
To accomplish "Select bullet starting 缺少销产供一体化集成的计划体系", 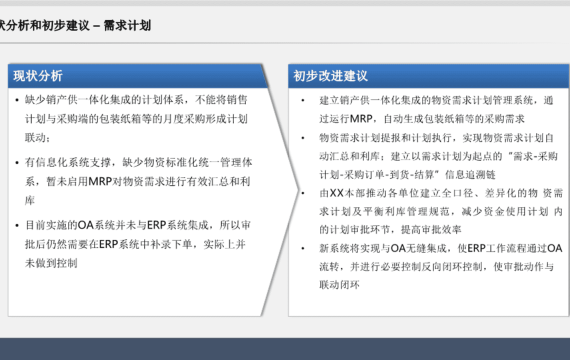I will [x=136, y=119].
